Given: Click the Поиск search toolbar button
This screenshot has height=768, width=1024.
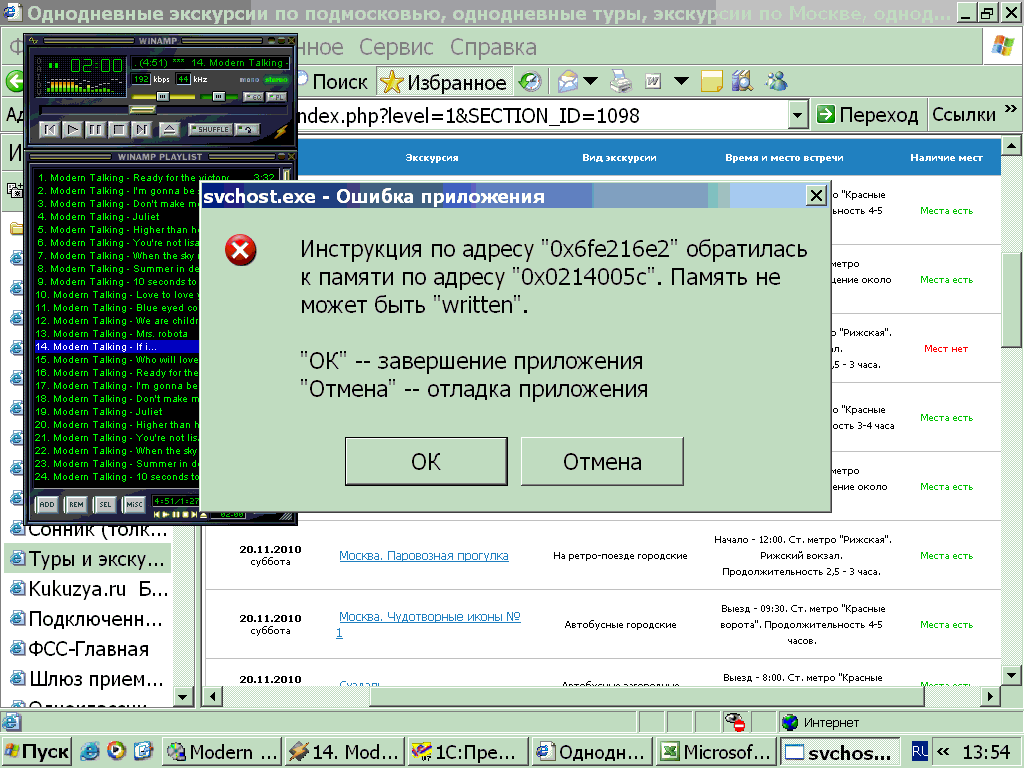Looking at the screenshot, I should (332, 82).
